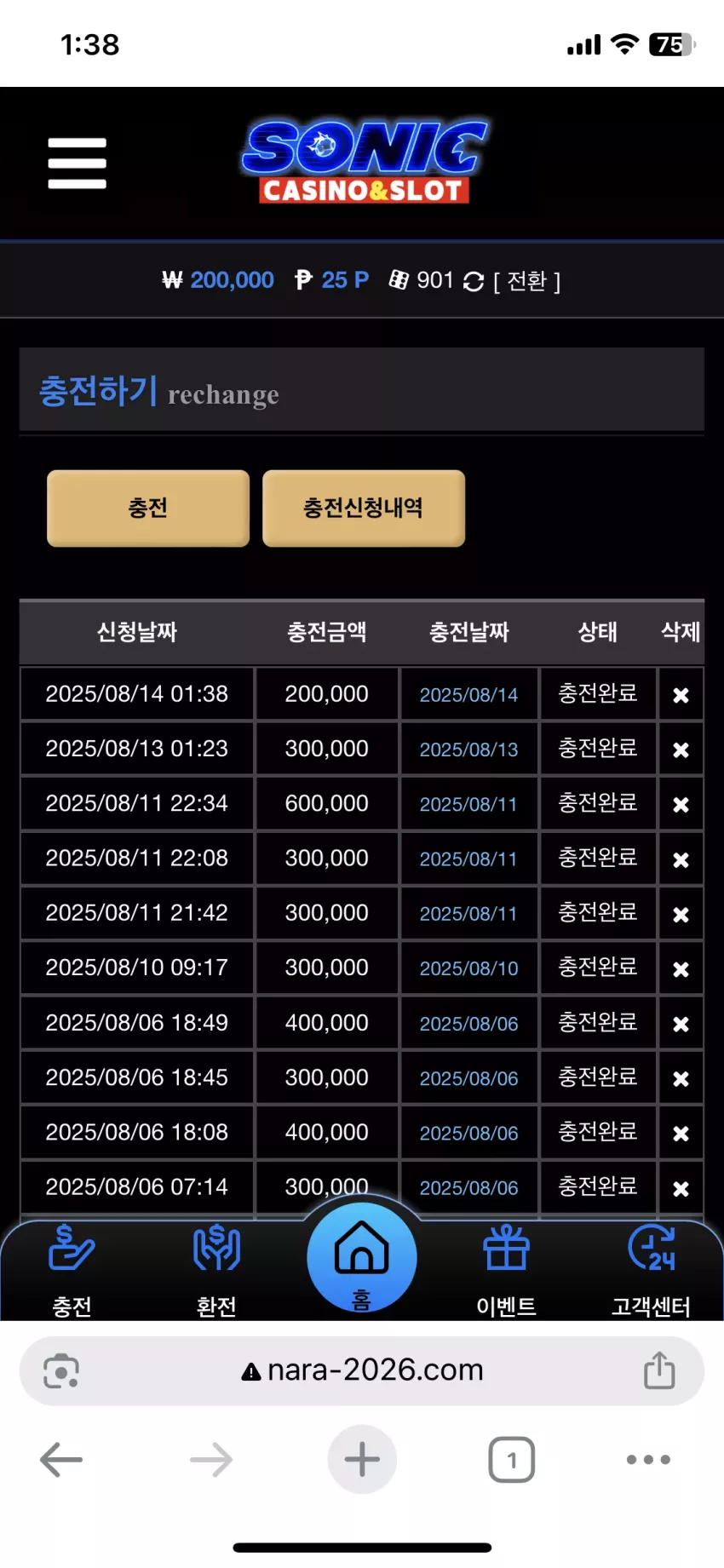This screenshot has height=1568, width=724.
Task: Open 고객센터 24-hour support icon
Action: pos(652,1270)
